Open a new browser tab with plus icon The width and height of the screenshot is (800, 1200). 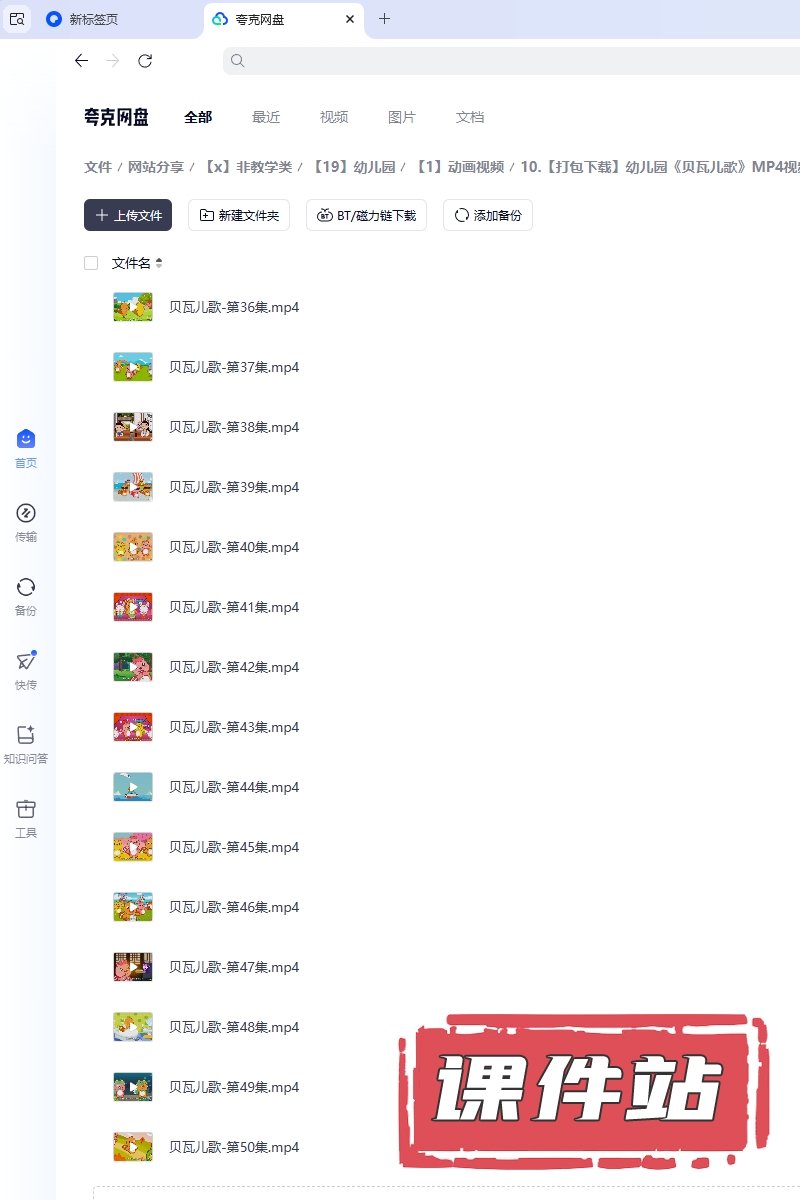pyautogui.click(x=385, y=19)
